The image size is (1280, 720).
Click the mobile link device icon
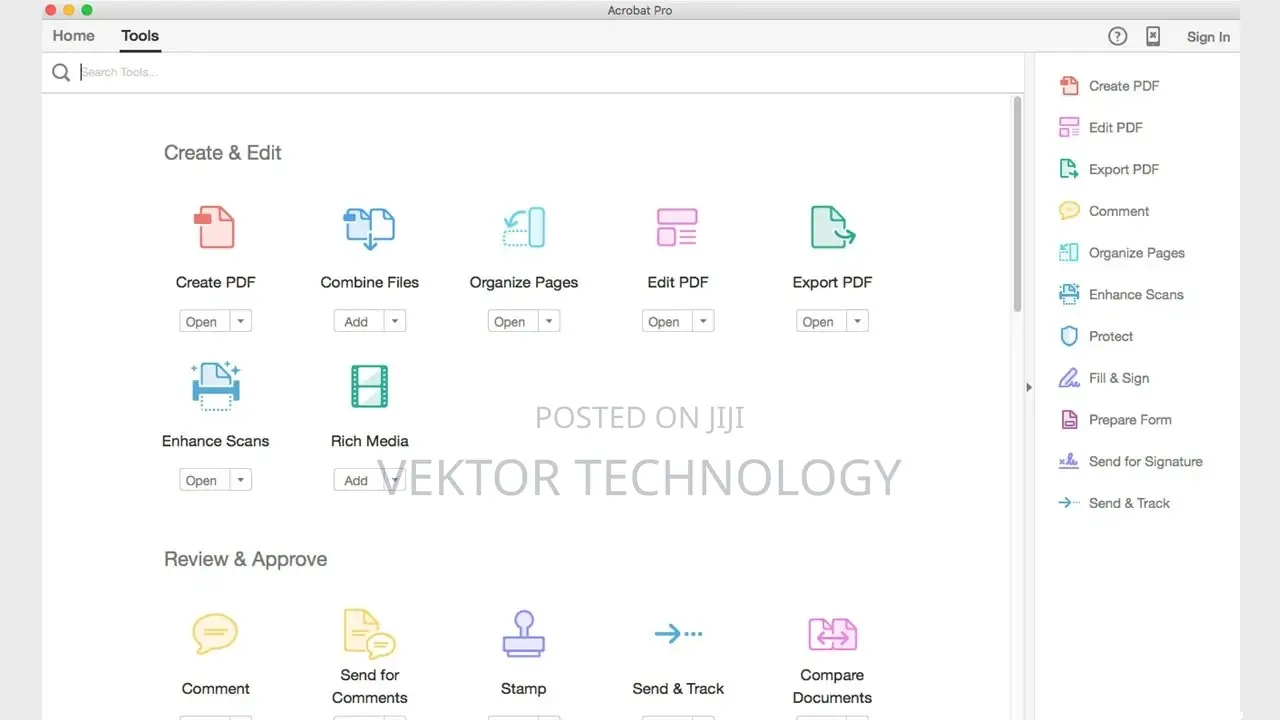point(1153,36)
